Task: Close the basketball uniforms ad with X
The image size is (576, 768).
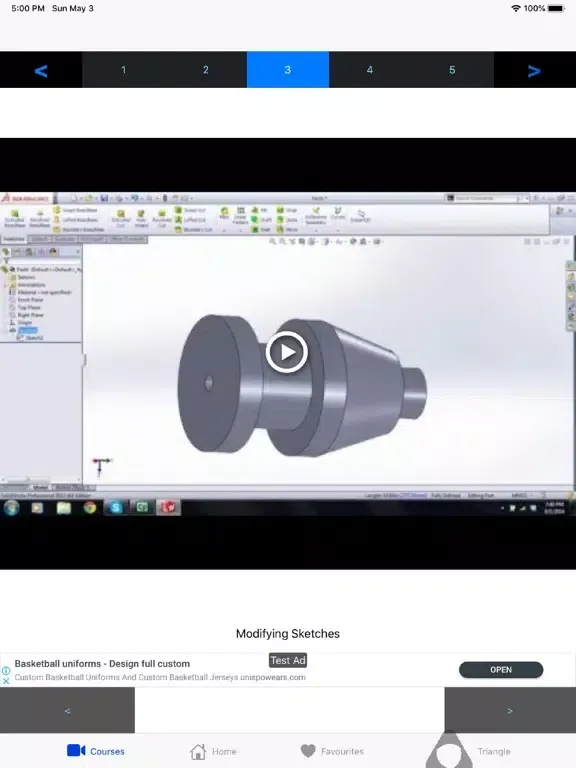Action: tap(6, 681)
